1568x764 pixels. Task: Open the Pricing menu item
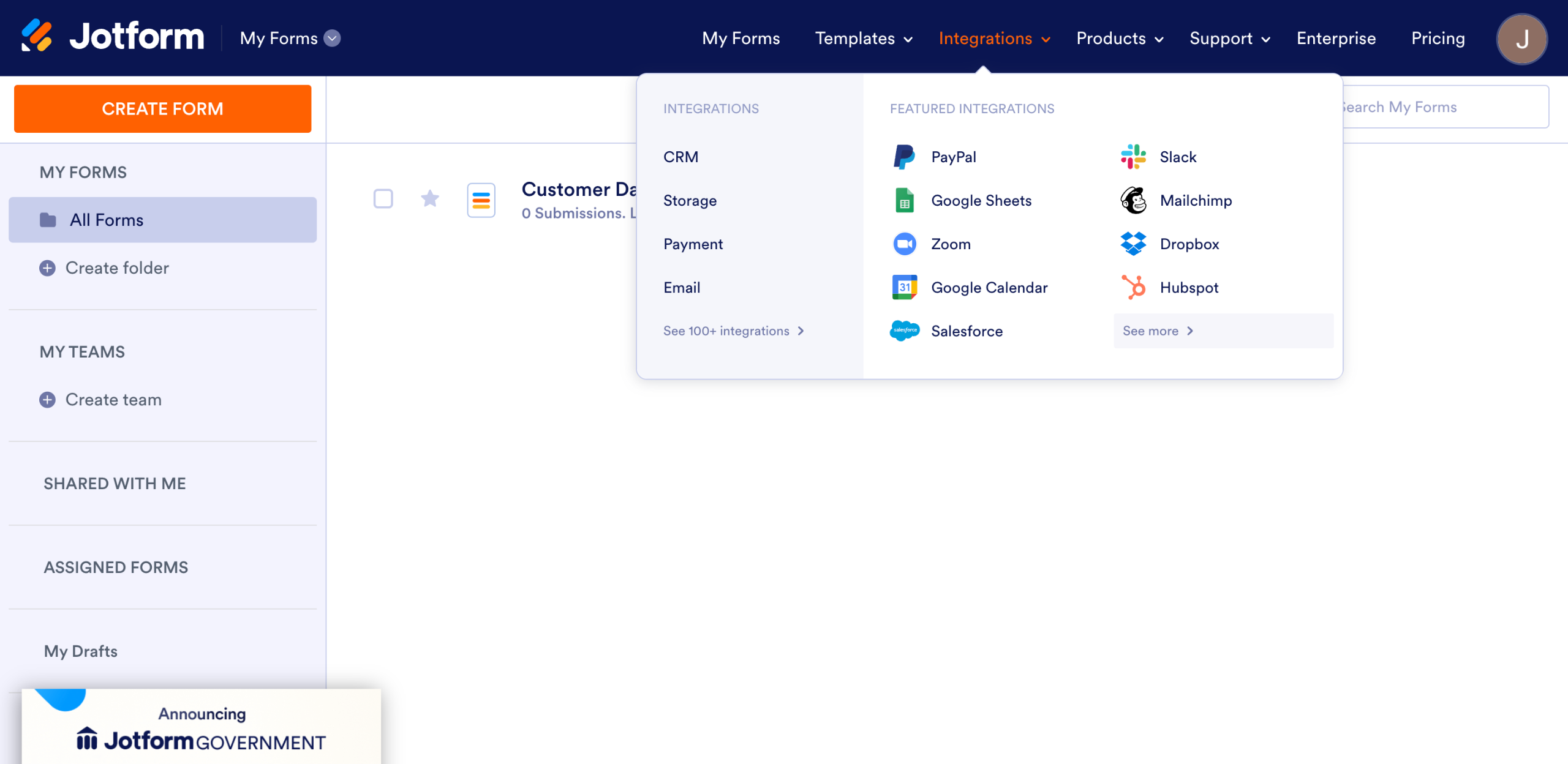(x=1438, y=39)
